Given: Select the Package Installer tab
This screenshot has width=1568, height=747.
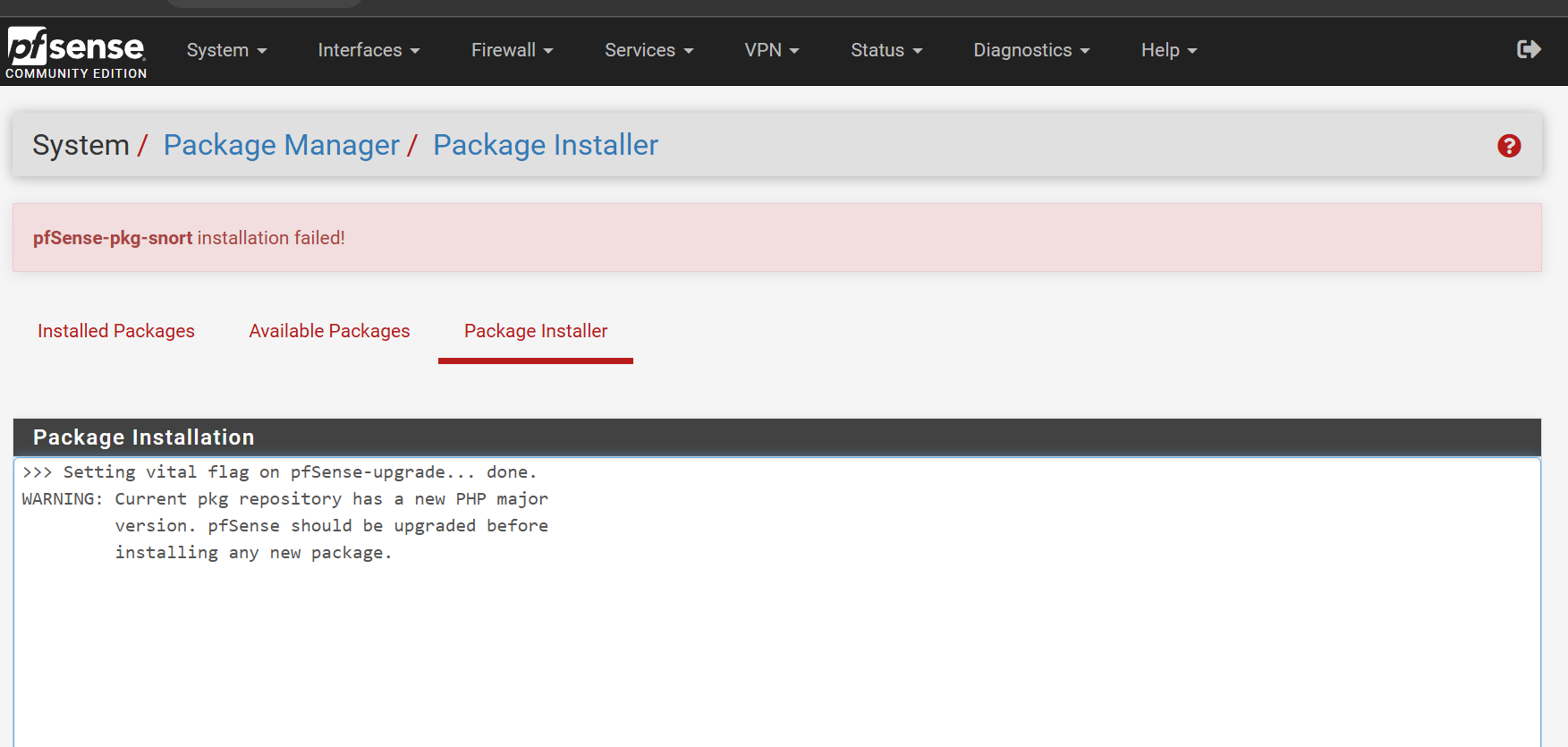Looking at the screenshot, I should pos(536,331).
